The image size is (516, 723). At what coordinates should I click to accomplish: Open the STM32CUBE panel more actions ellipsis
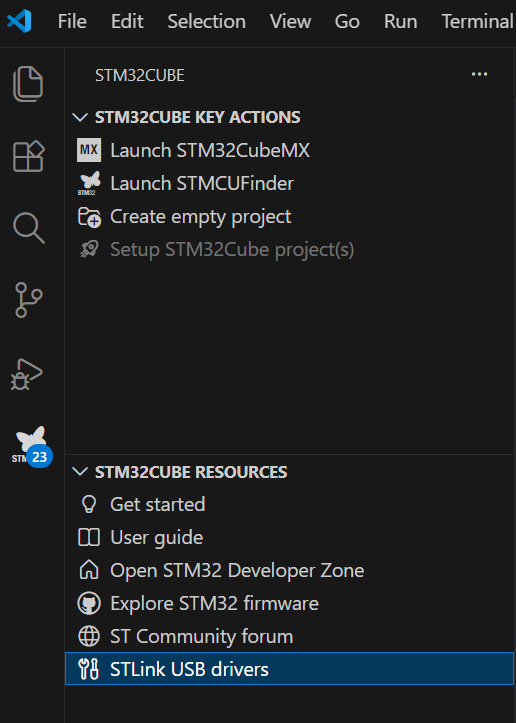480,74
